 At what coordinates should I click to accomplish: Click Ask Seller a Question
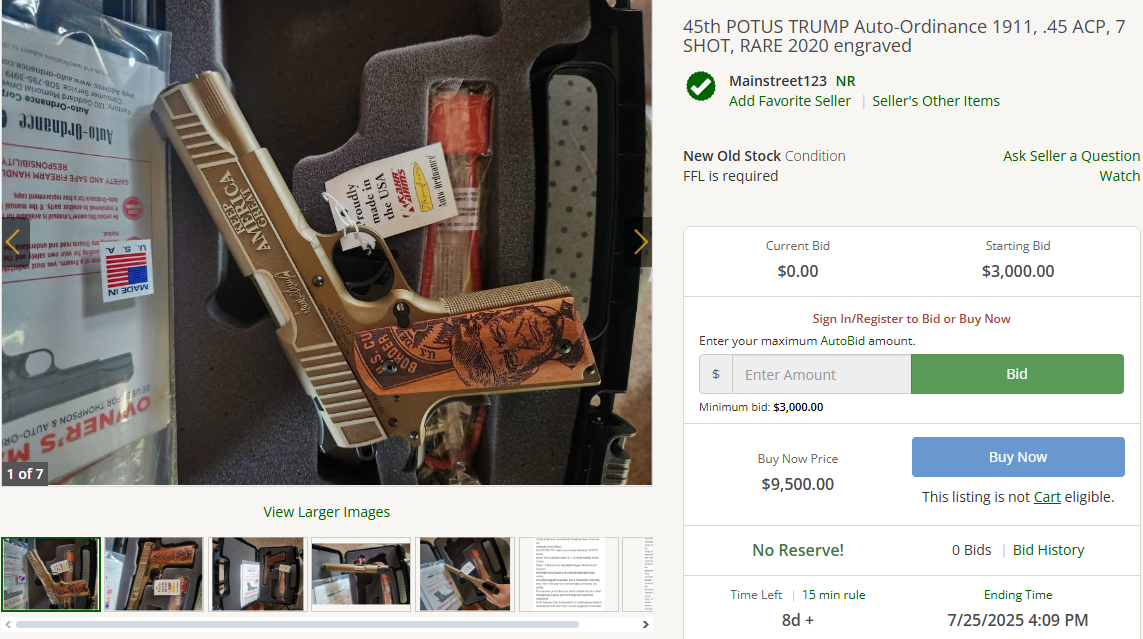tap(1071, 156)
